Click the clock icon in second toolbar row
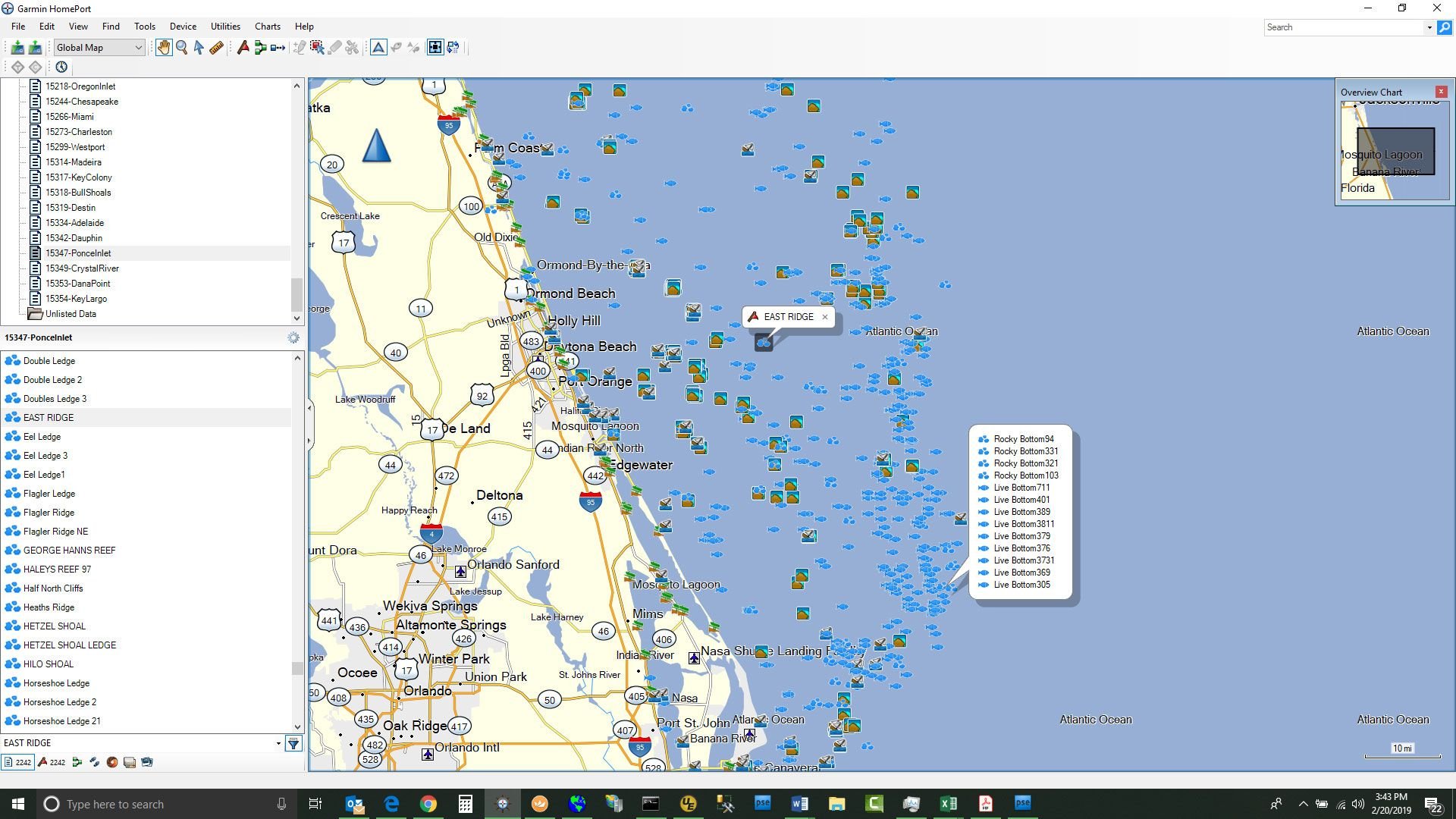Viewport: 1456px width, 819px height. tap(61, 67)
